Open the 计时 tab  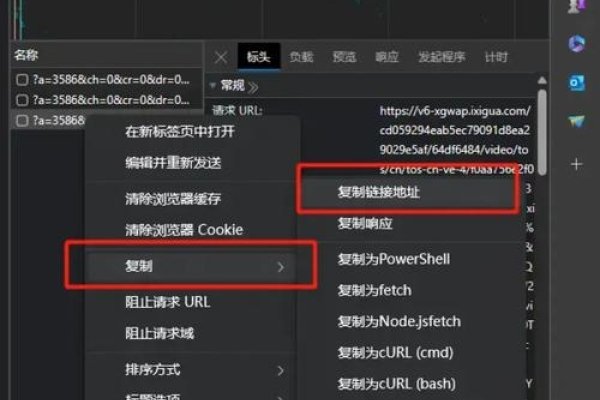pos(496,57)
